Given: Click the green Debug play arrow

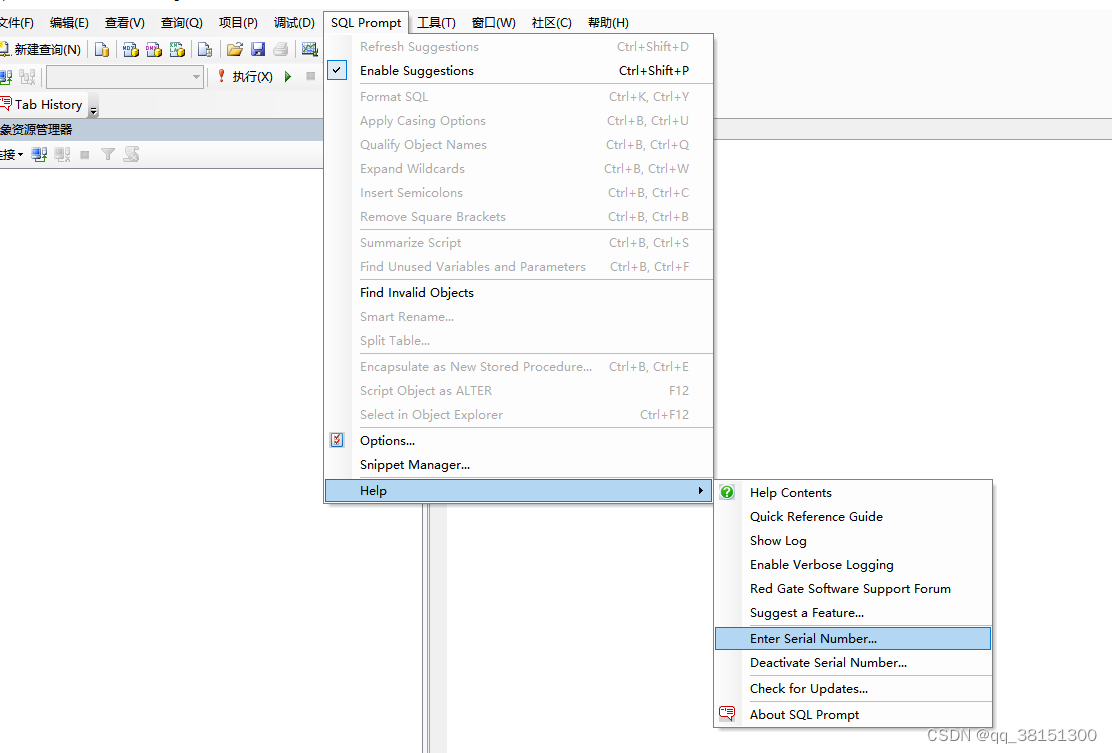Looking at the screenshot, I should [288, 77].
